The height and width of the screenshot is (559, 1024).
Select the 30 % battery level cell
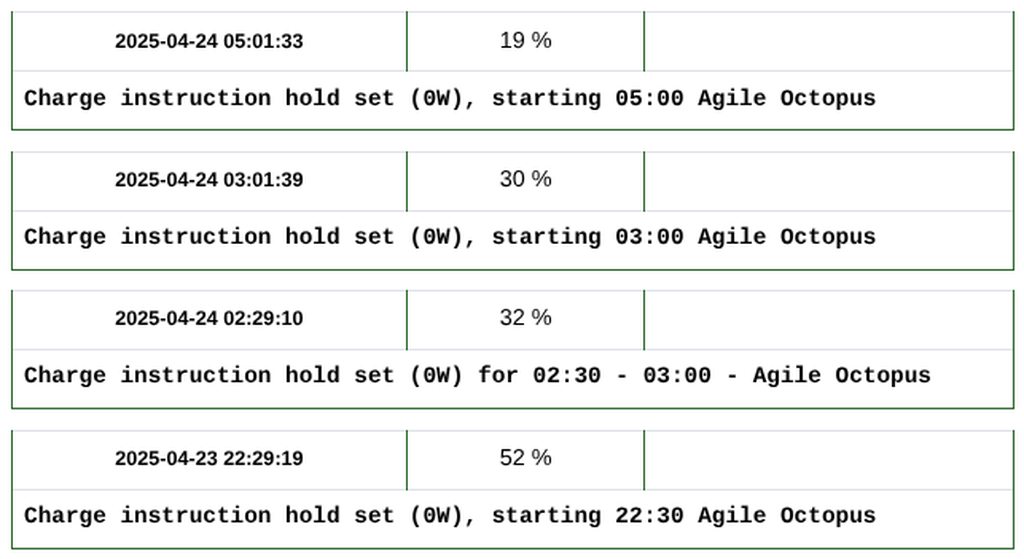[x=525, y=180]
